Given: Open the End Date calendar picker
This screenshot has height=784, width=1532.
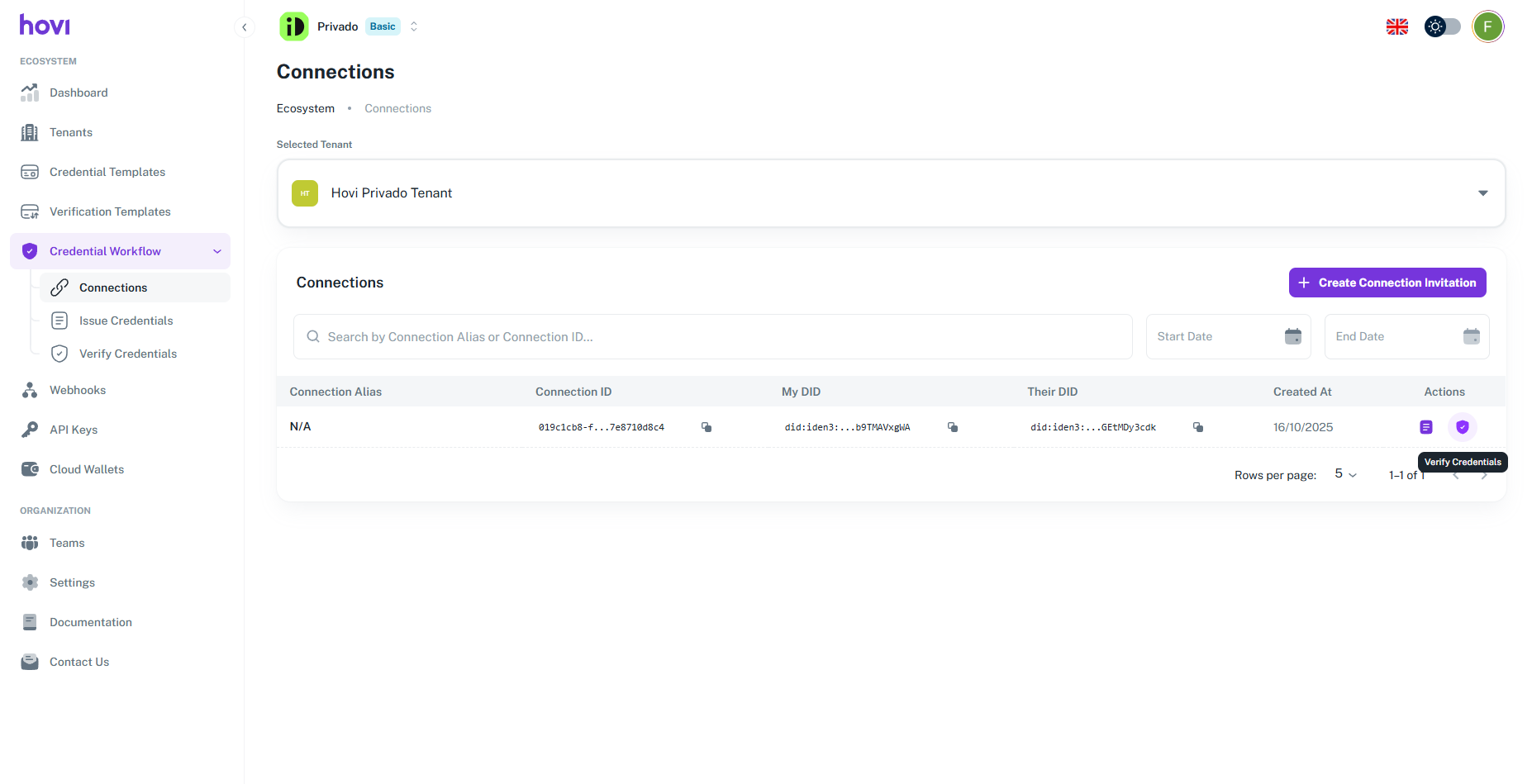Looking at the screenshot, I should (x=1472, y=336).
